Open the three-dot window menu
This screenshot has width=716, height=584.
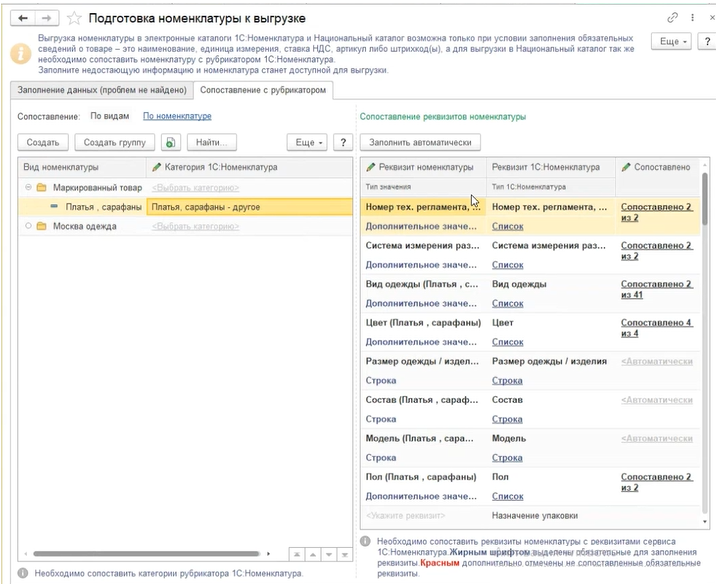(692, 18)
